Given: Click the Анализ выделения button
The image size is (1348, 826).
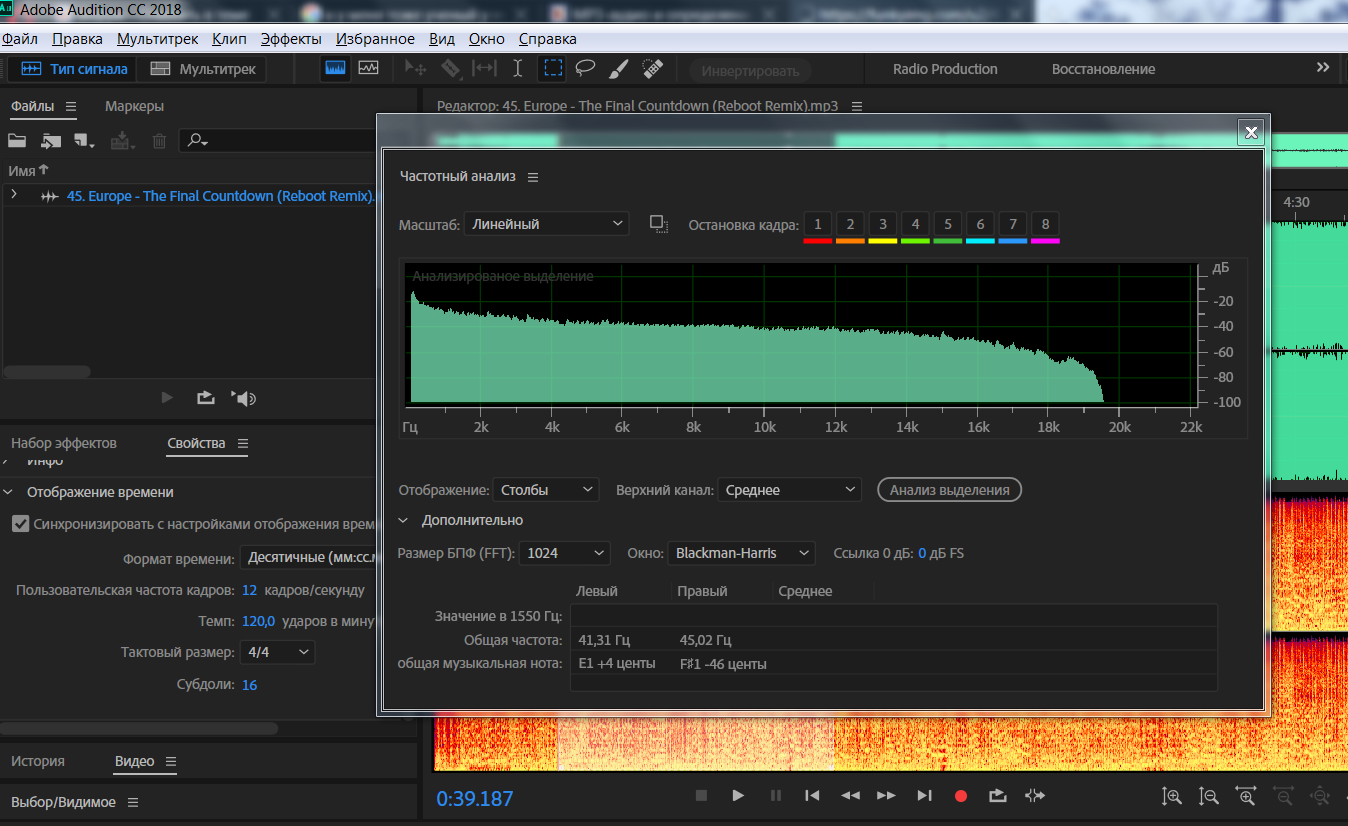Looking at the screenshot, I should pyautogui.click(x=949, y=490).
